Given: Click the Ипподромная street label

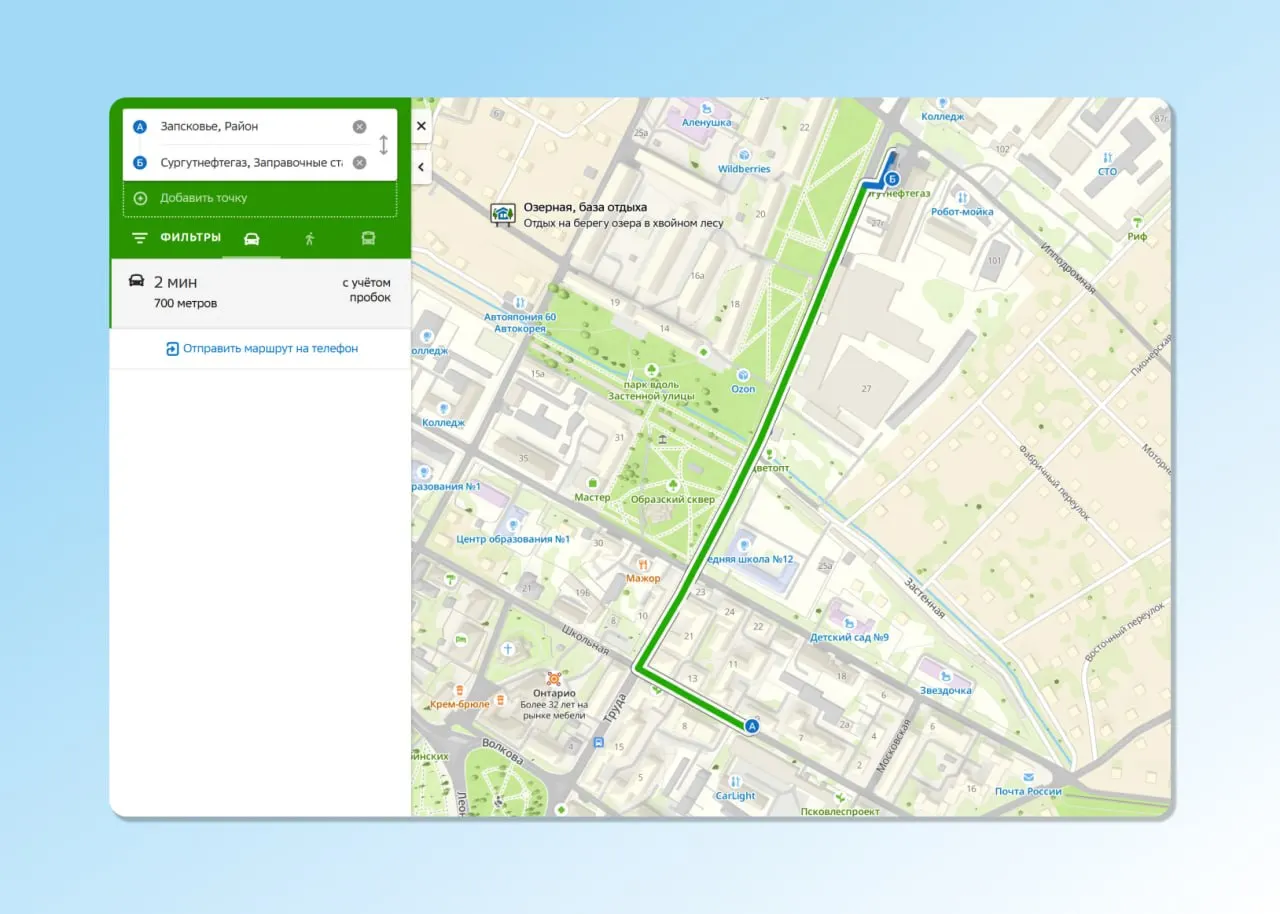Looking at the screenshot, I should coord(1067,268).
